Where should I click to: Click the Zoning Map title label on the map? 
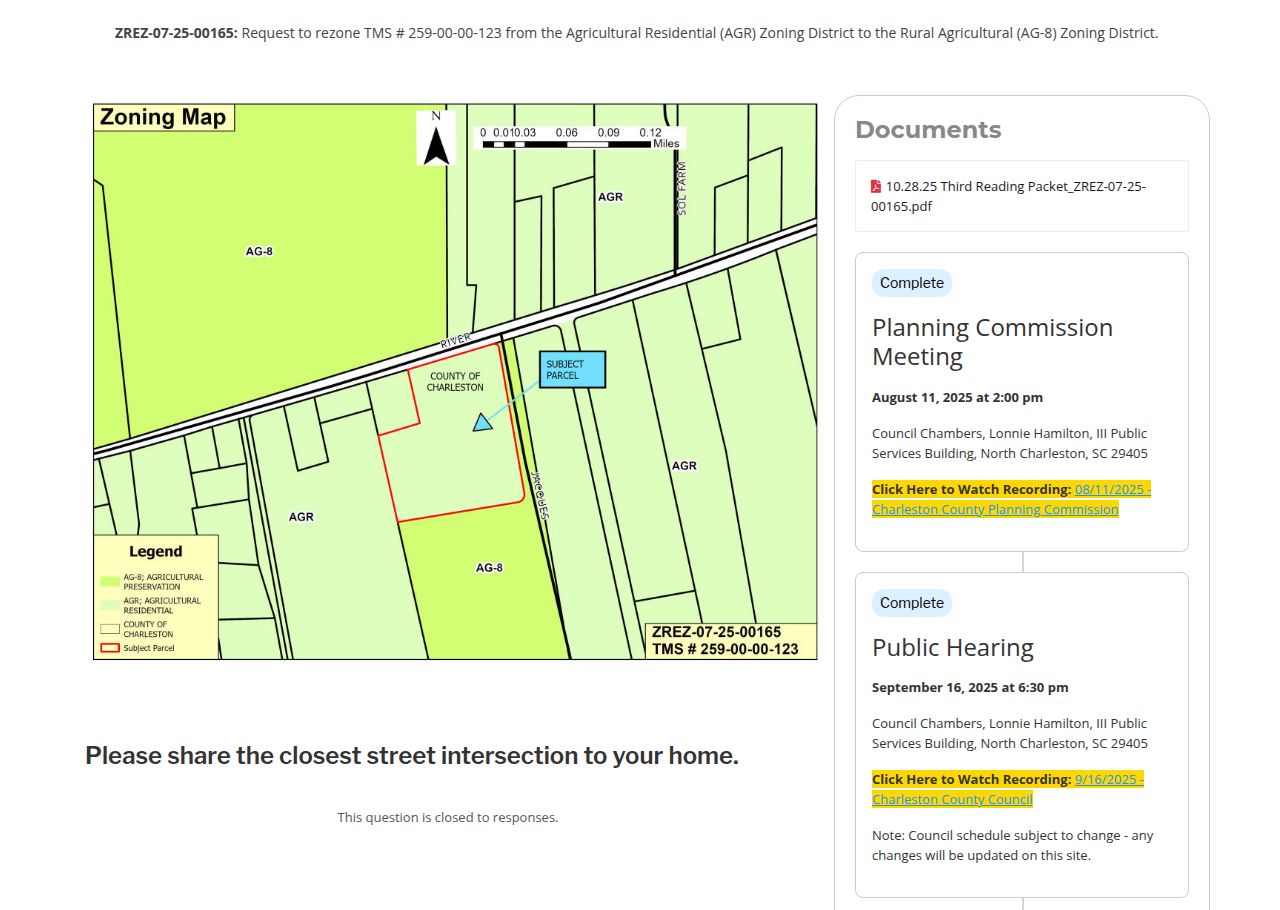click(x=164, y=117)
